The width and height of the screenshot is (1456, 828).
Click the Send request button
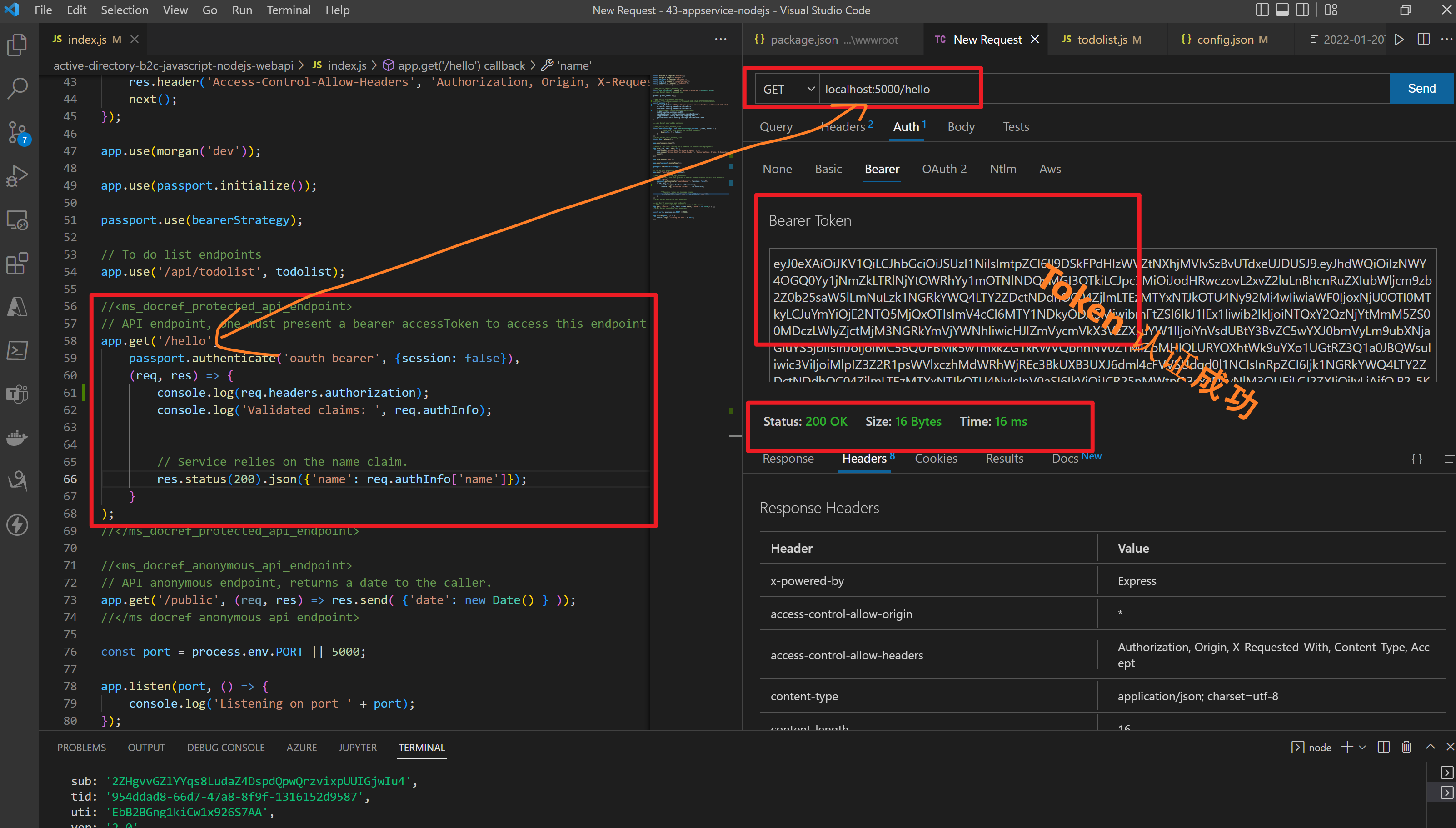point(1422,89)
